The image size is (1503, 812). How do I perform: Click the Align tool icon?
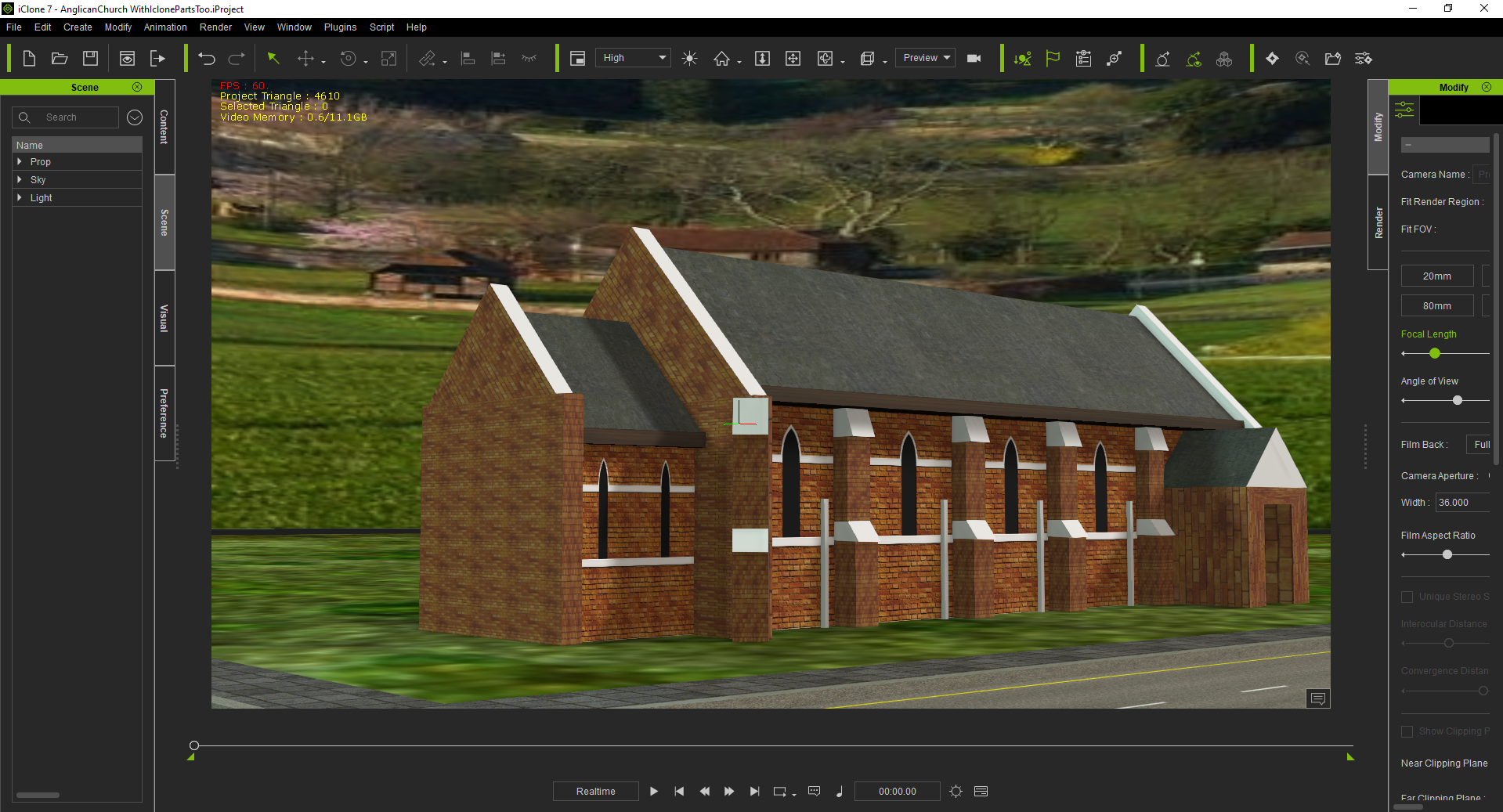pyautogui.click(x=468, y=58)
